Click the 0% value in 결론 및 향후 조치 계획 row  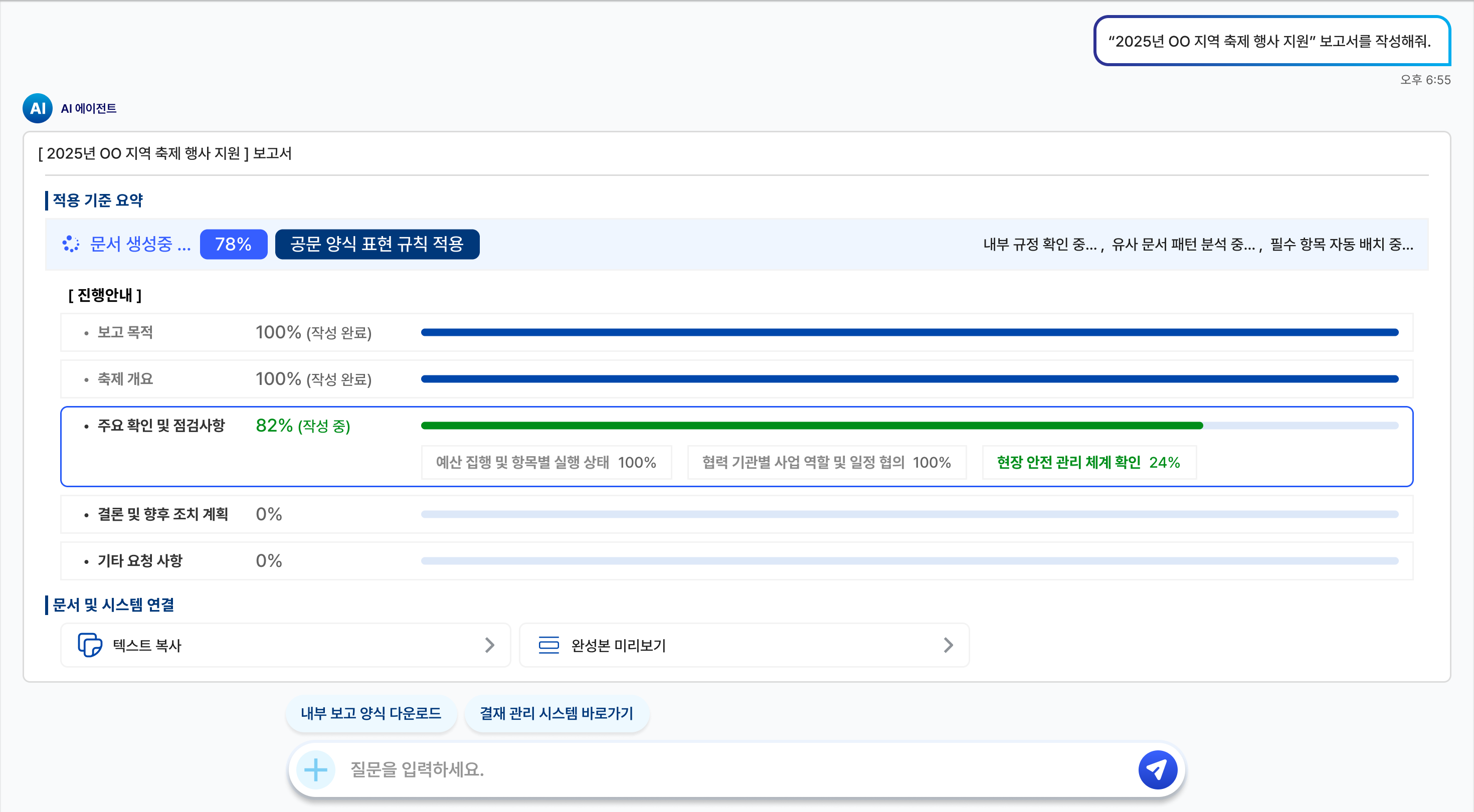point(269,514)
